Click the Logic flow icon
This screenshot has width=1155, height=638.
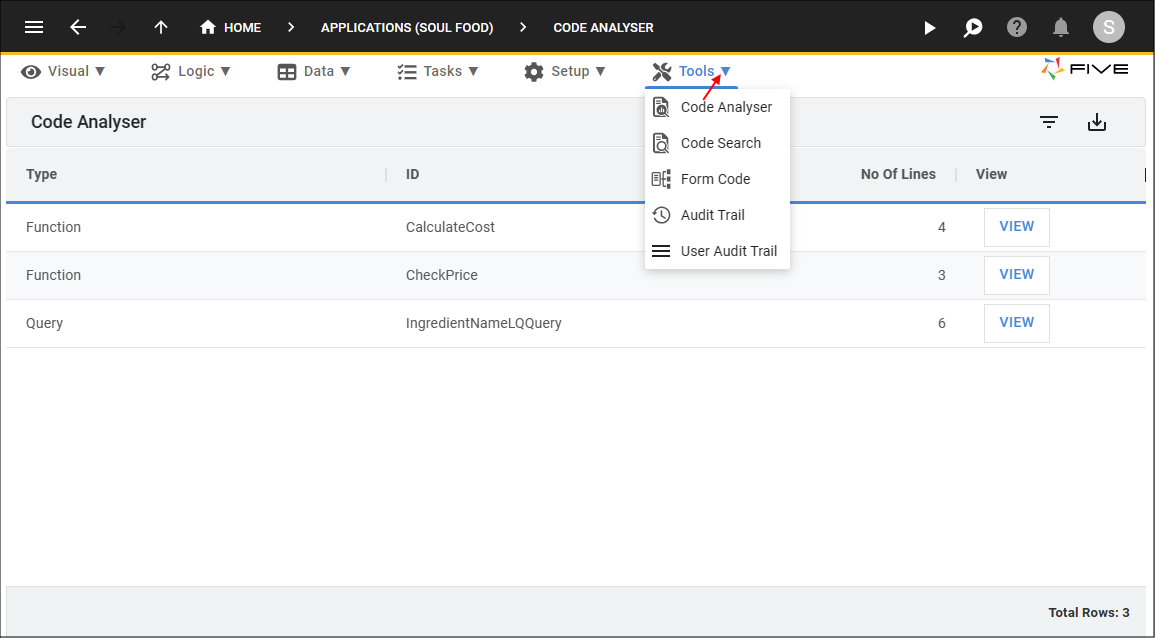pos(161,71)
